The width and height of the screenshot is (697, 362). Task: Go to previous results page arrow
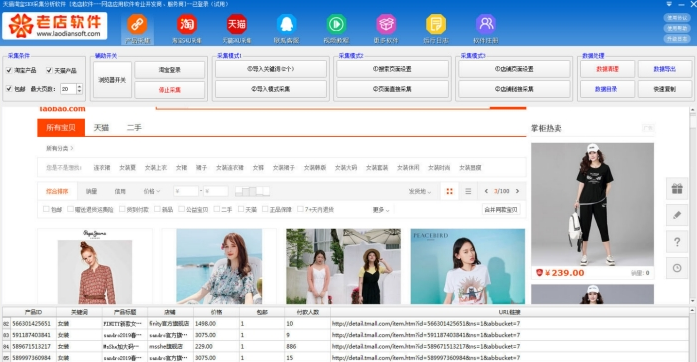(486, 191)
